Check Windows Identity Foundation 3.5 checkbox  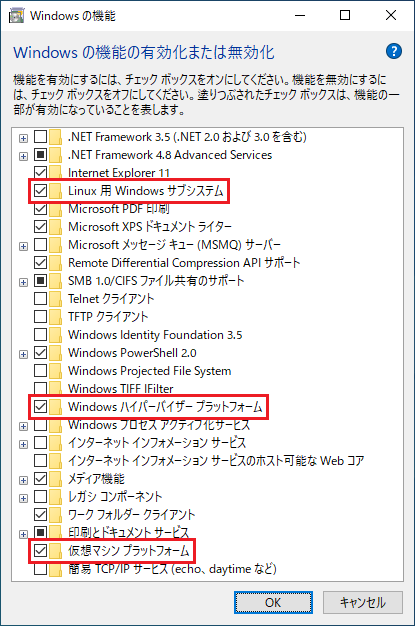40,335
